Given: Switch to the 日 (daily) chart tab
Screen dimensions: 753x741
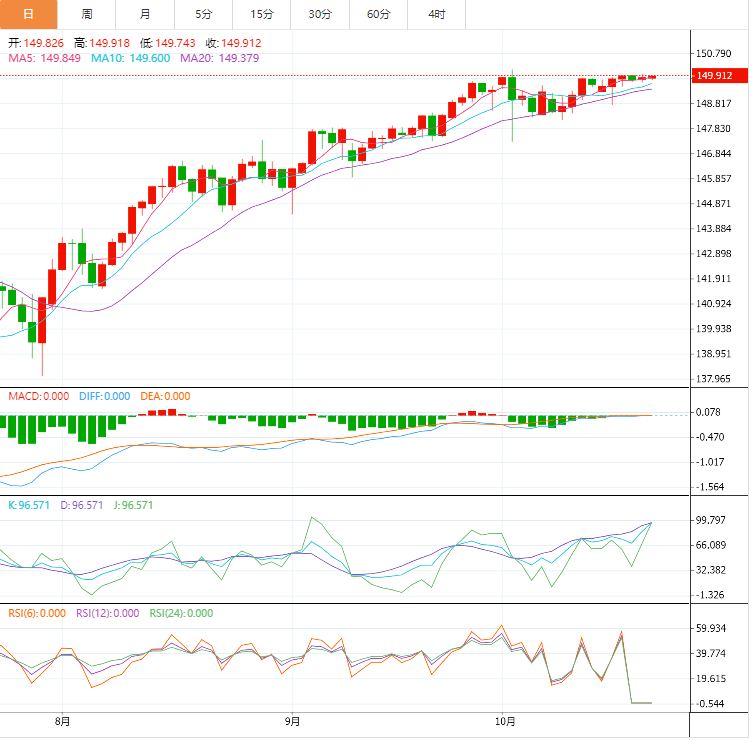Looking at the screenshot, I should (x=28, y=14).
